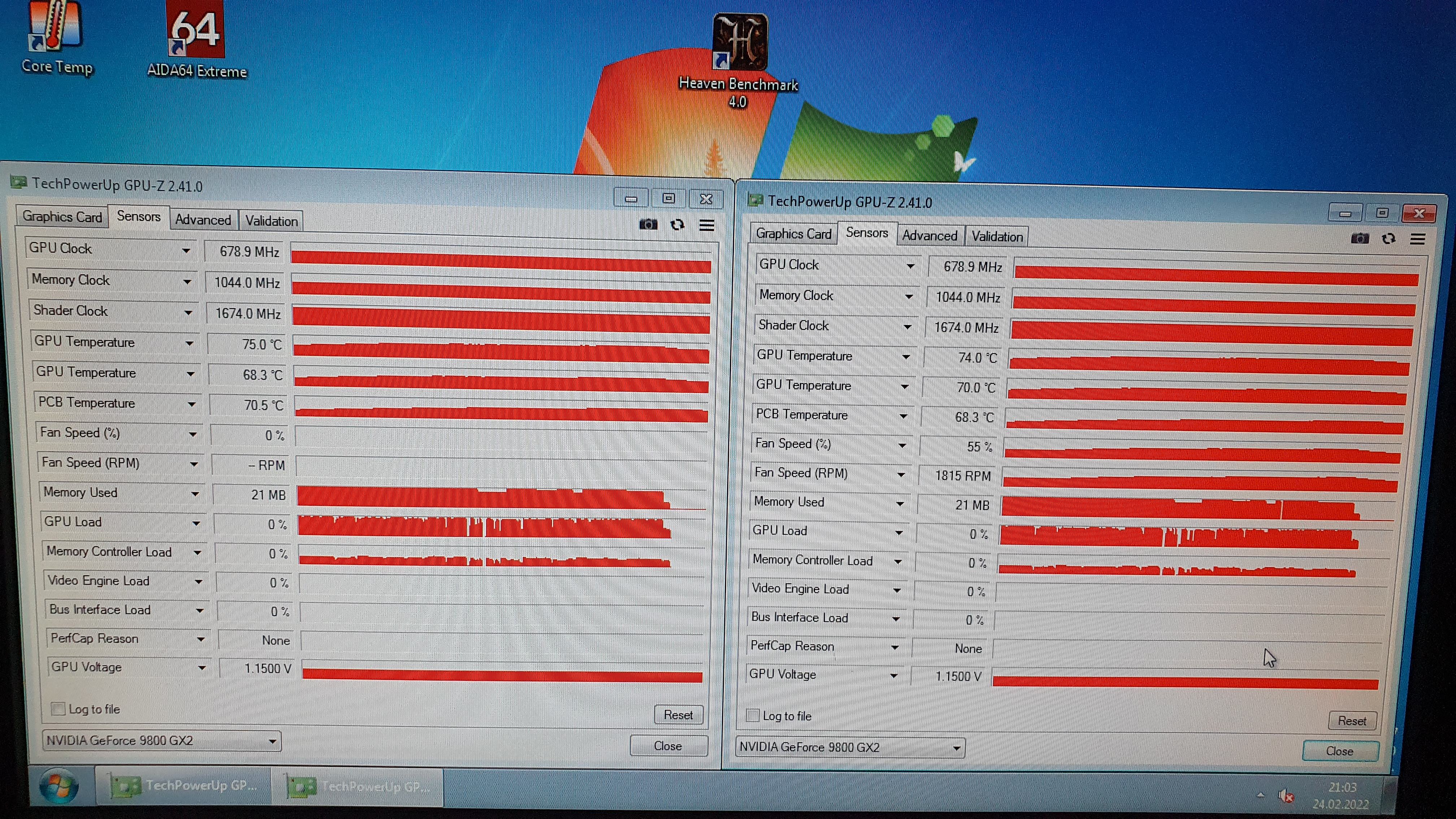
Task: Click the muted volume icon in system tray
Action: [1286, 796]
